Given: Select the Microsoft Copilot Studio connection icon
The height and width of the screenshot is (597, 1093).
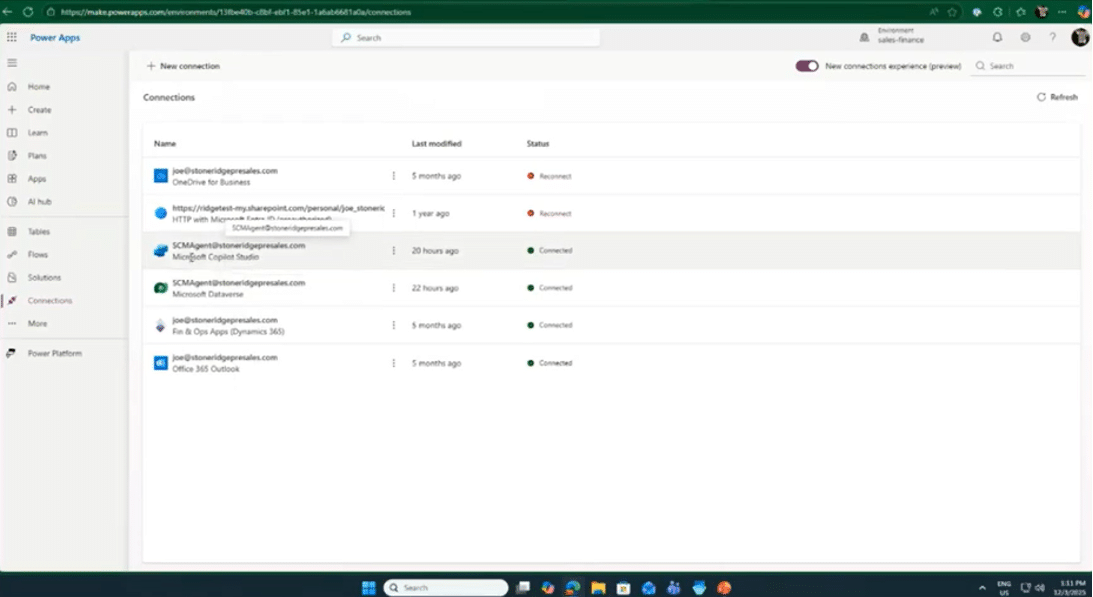Looking at the screenshot, I should [x=159, y=250].
